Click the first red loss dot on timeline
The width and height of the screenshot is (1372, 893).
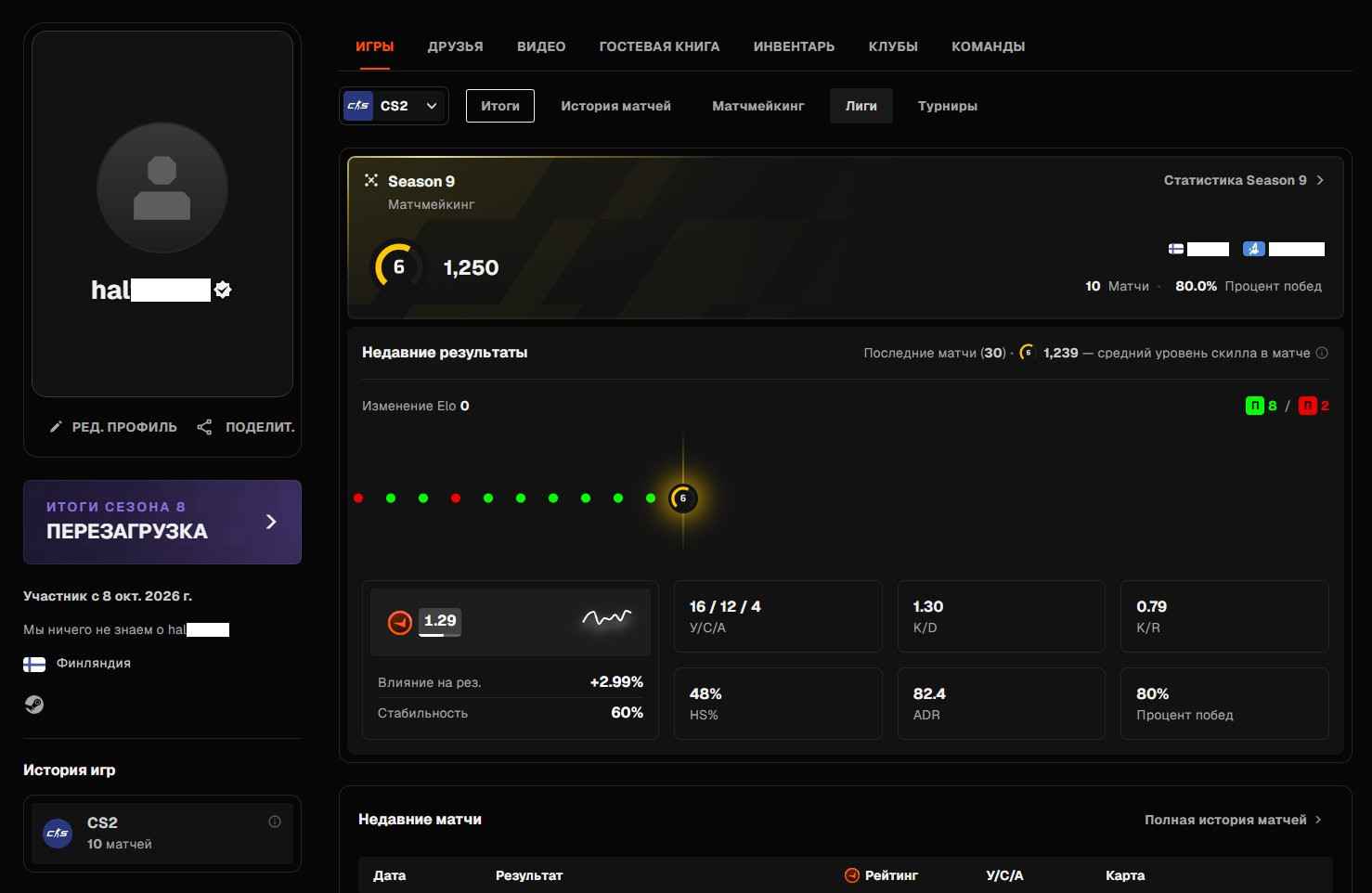[x=358, y=498]
